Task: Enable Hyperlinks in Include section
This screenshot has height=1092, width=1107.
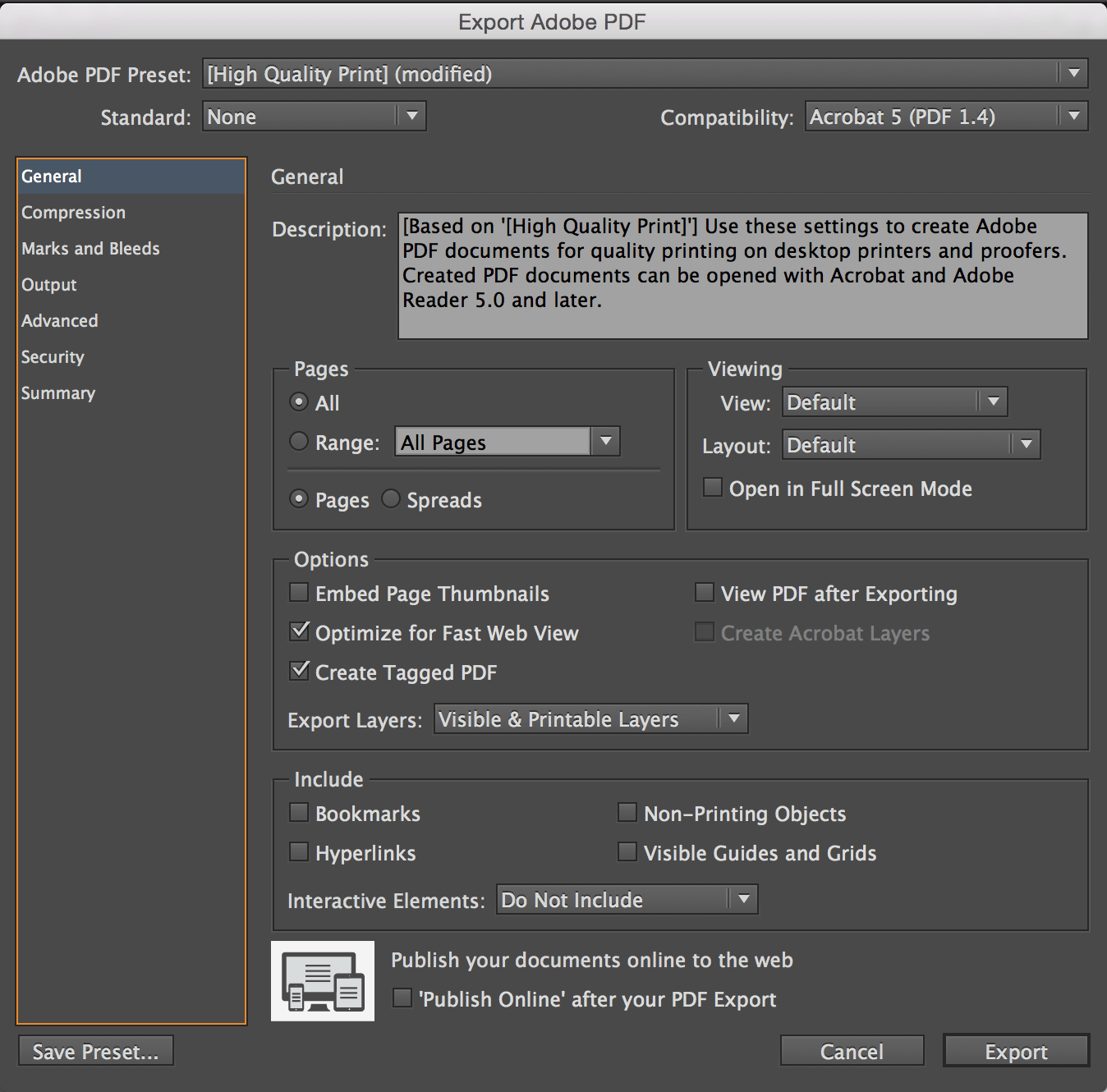Action: pyautogui.click(x=300, y=852)
